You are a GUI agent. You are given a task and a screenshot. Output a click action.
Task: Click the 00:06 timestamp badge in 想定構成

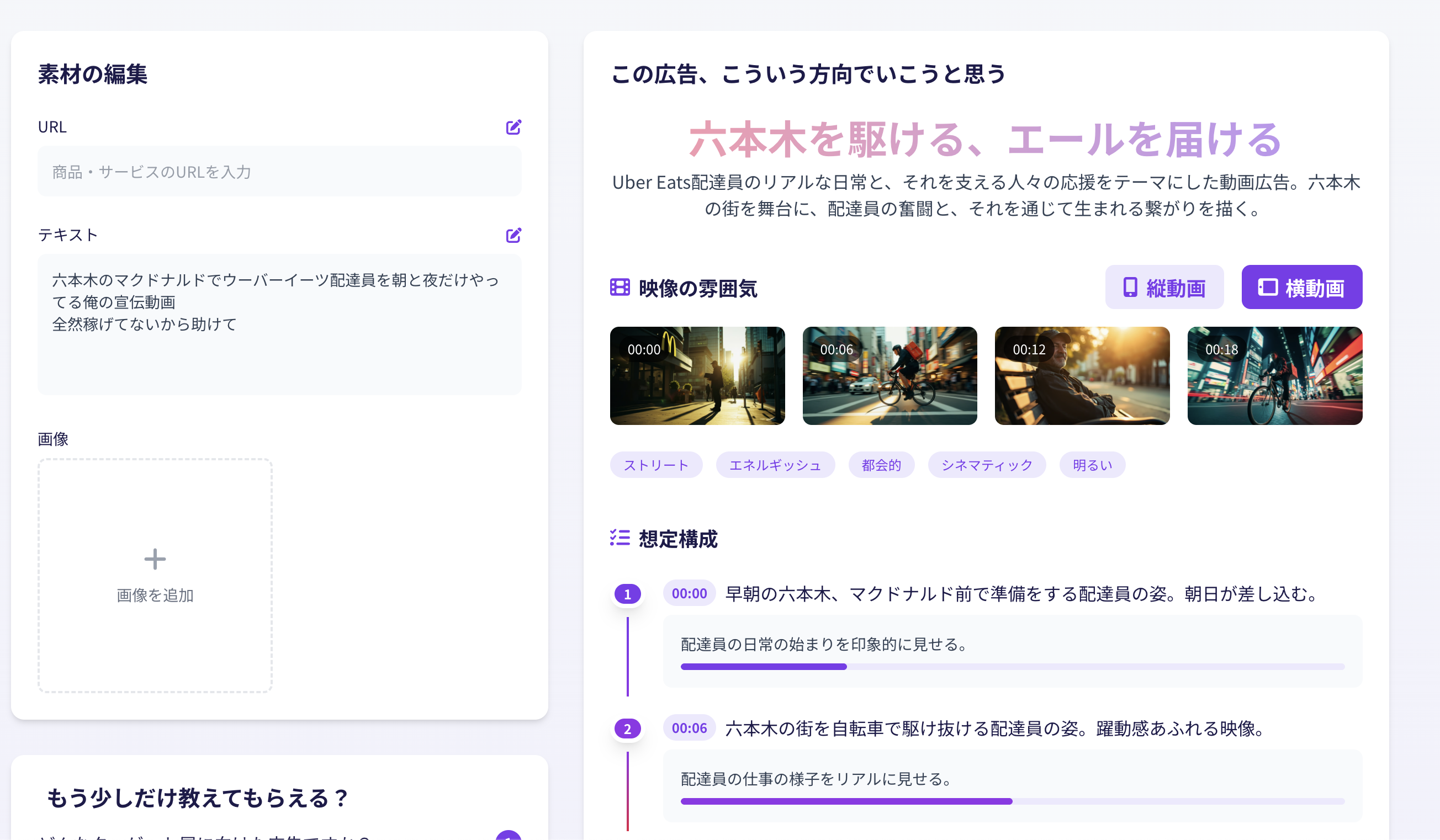689,728
